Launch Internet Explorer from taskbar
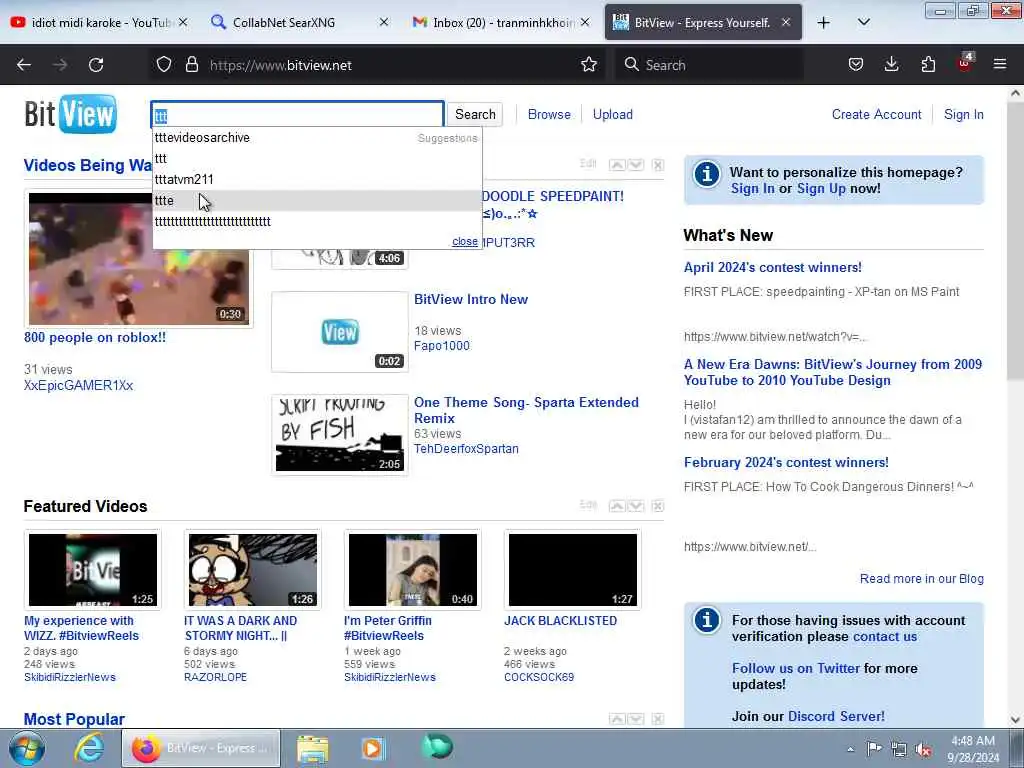 pyautogui.click(x=89, y=748)
